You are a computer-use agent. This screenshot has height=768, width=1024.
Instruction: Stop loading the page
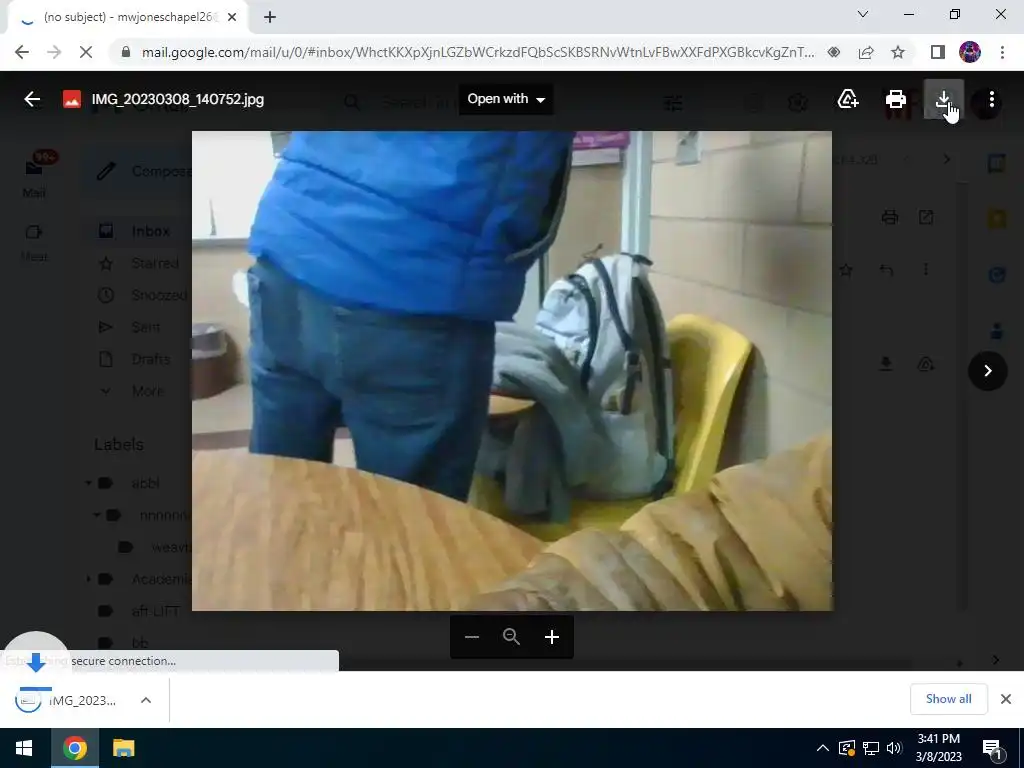point(86,52)
